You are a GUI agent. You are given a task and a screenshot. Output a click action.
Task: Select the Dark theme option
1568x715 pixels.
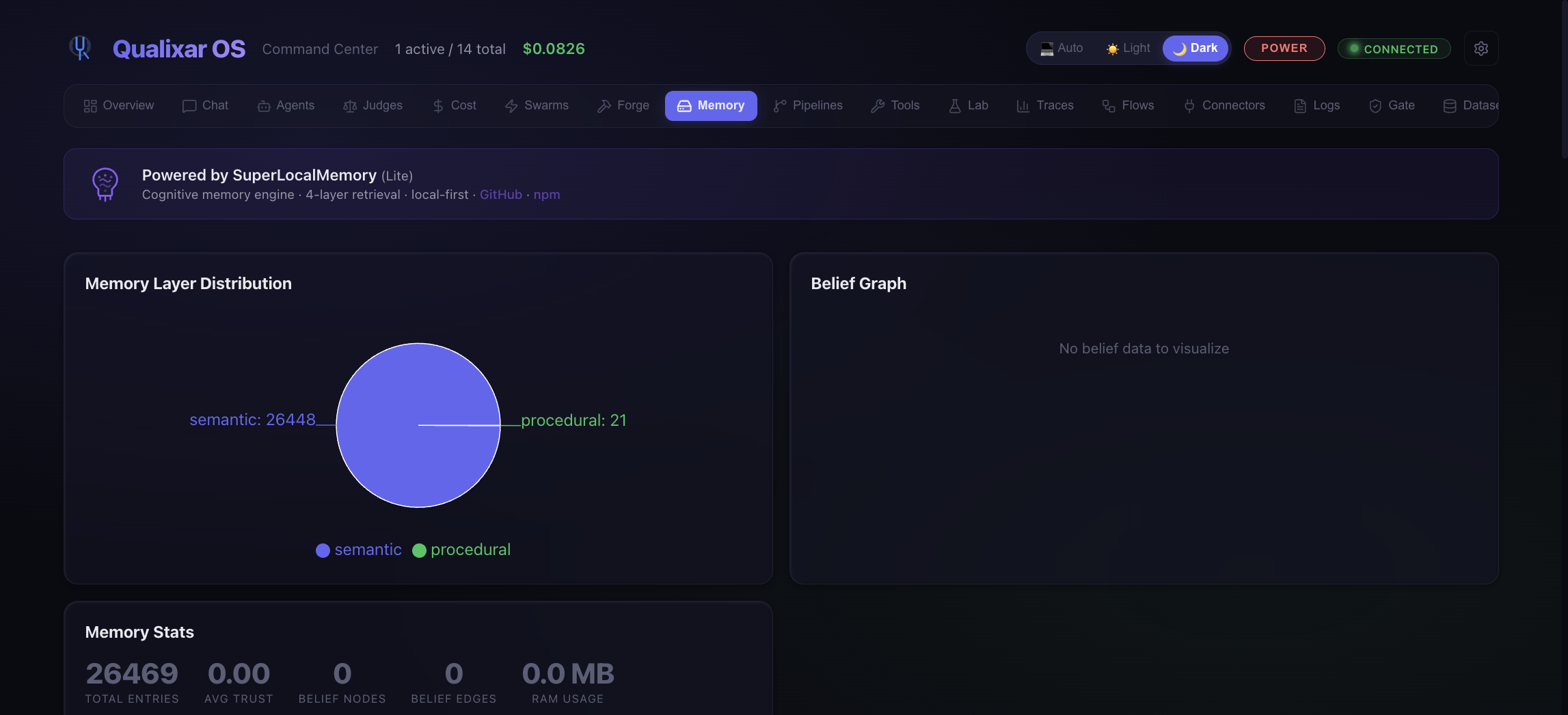[1195, 49]
